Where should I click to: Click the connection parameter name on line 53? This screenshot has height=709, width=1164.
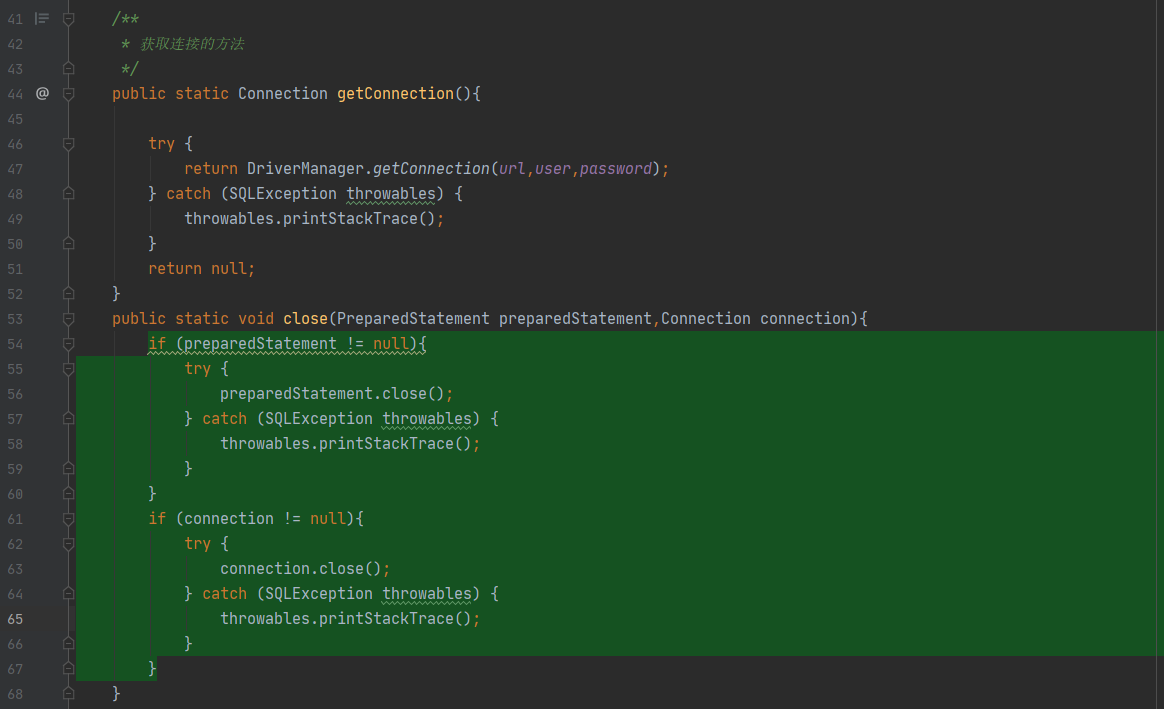pyautogui.click(x=805, y=318)
